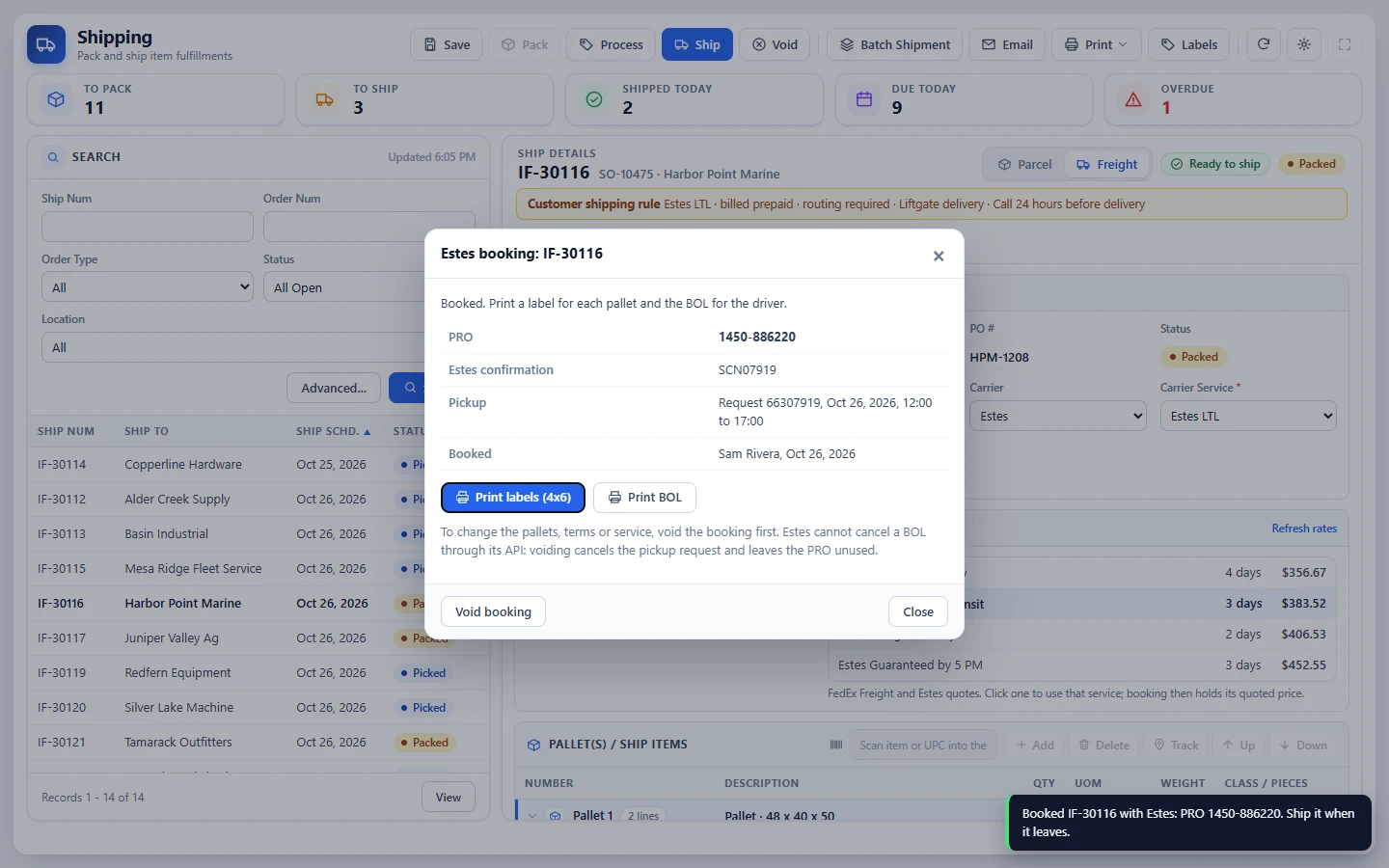Click the View button below the records list
This screenshot has height=868, width=1389.
click(449, 797)
